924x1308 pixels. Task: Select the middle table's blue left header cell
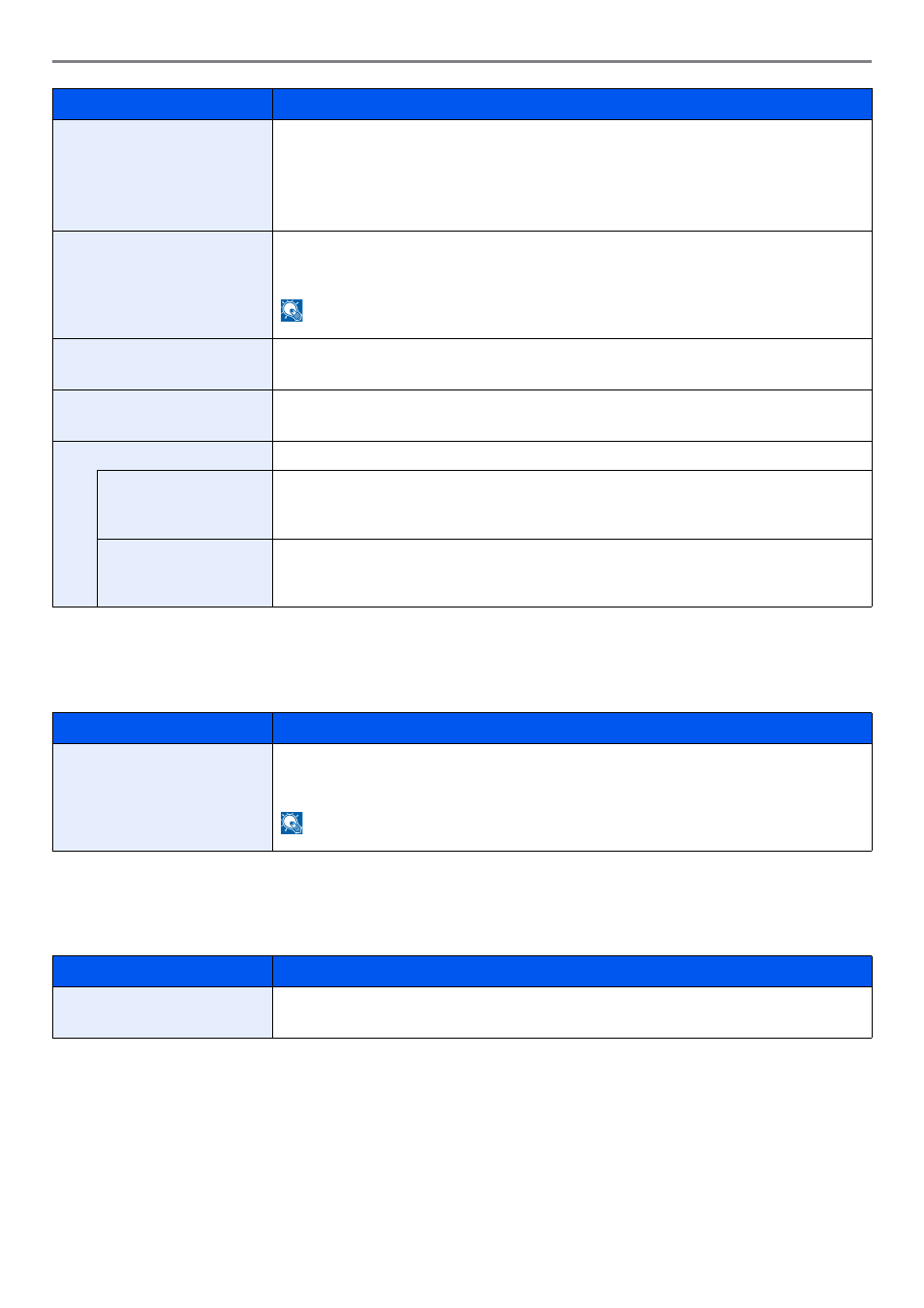pyautogui.click(x=163, y=729)
